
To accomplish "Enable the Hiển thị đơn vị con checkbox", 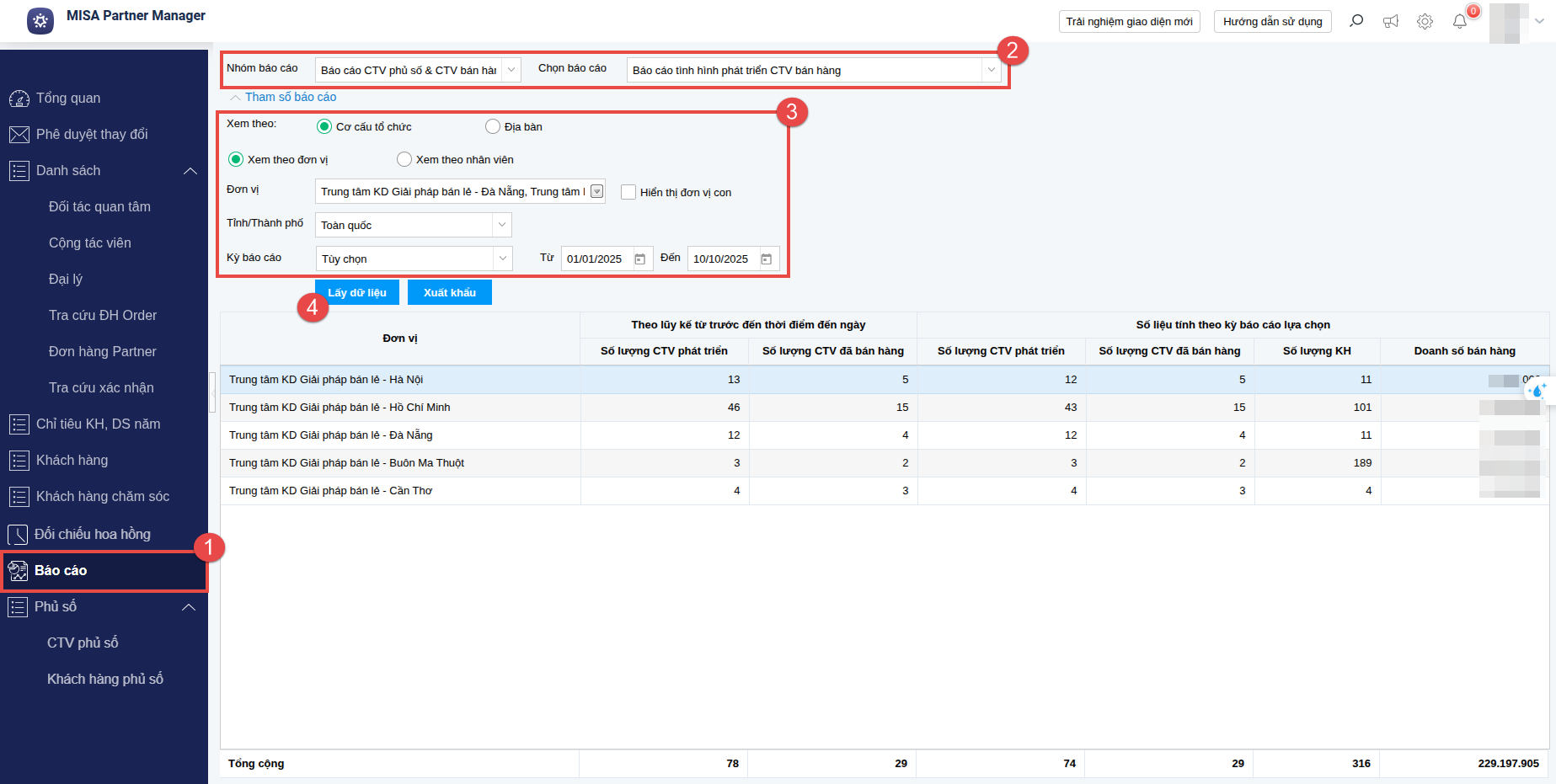I will click(628, 192).
